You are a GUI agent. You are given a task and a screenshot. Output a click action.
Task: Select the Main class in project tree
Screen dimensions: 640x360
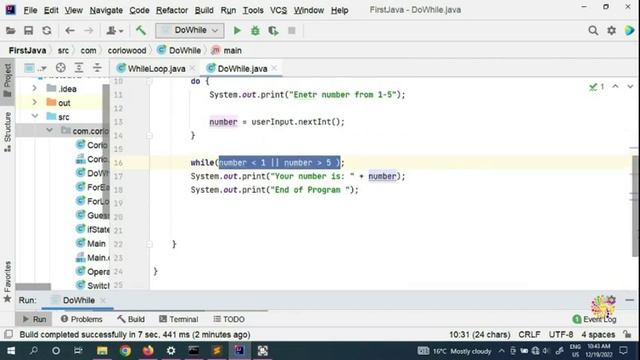pos(91,244)
